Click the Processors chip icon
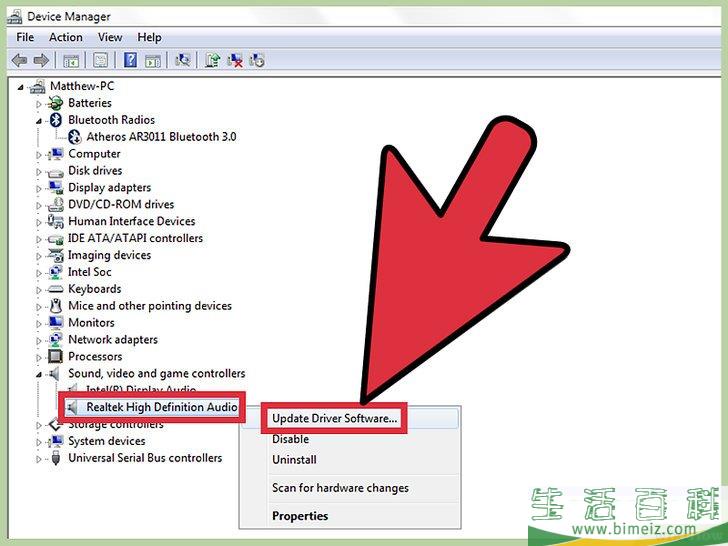The width and height of the screenshot is (728, 546). pyautogui.click(x=56, y=357)
